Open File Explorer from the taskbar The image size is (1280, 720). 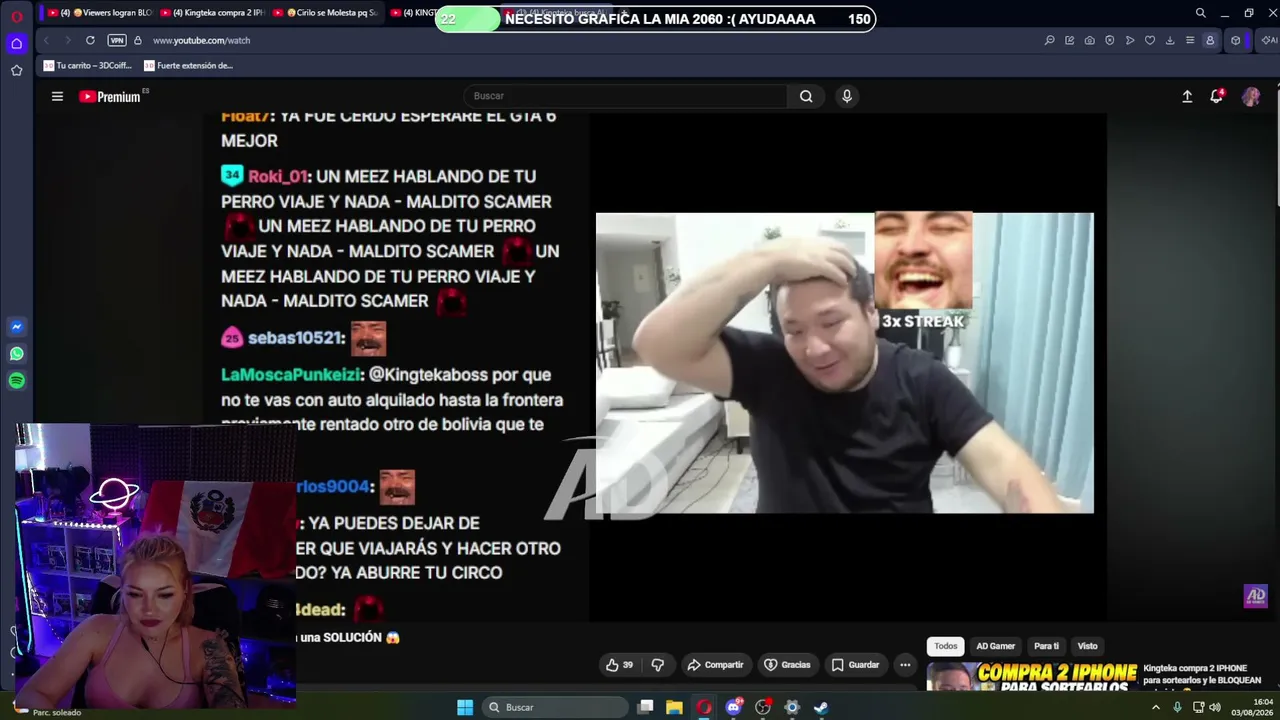[674, 707]
